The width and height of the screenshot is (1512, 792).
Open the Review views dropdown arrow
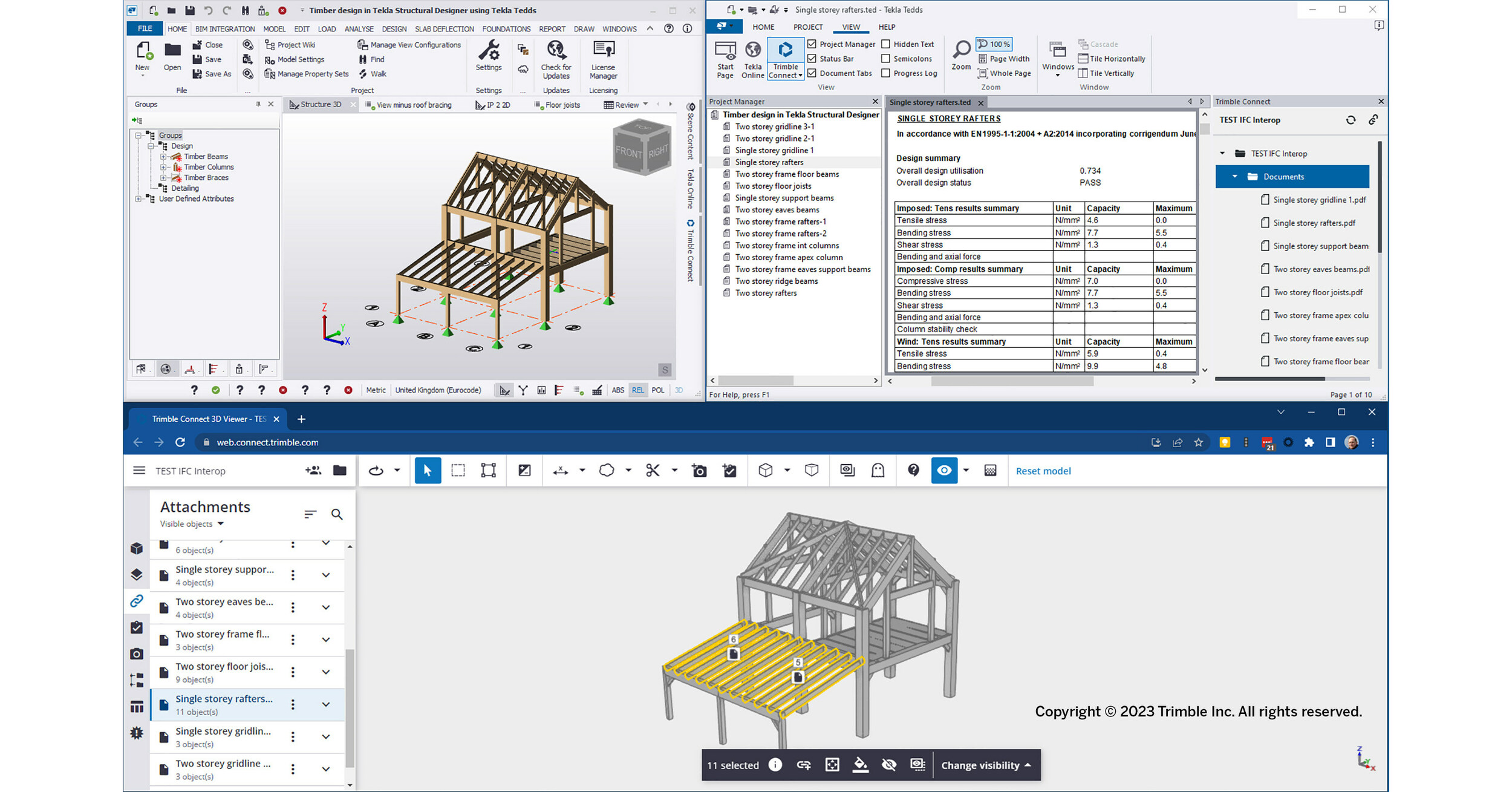click(x=645, y=104)
